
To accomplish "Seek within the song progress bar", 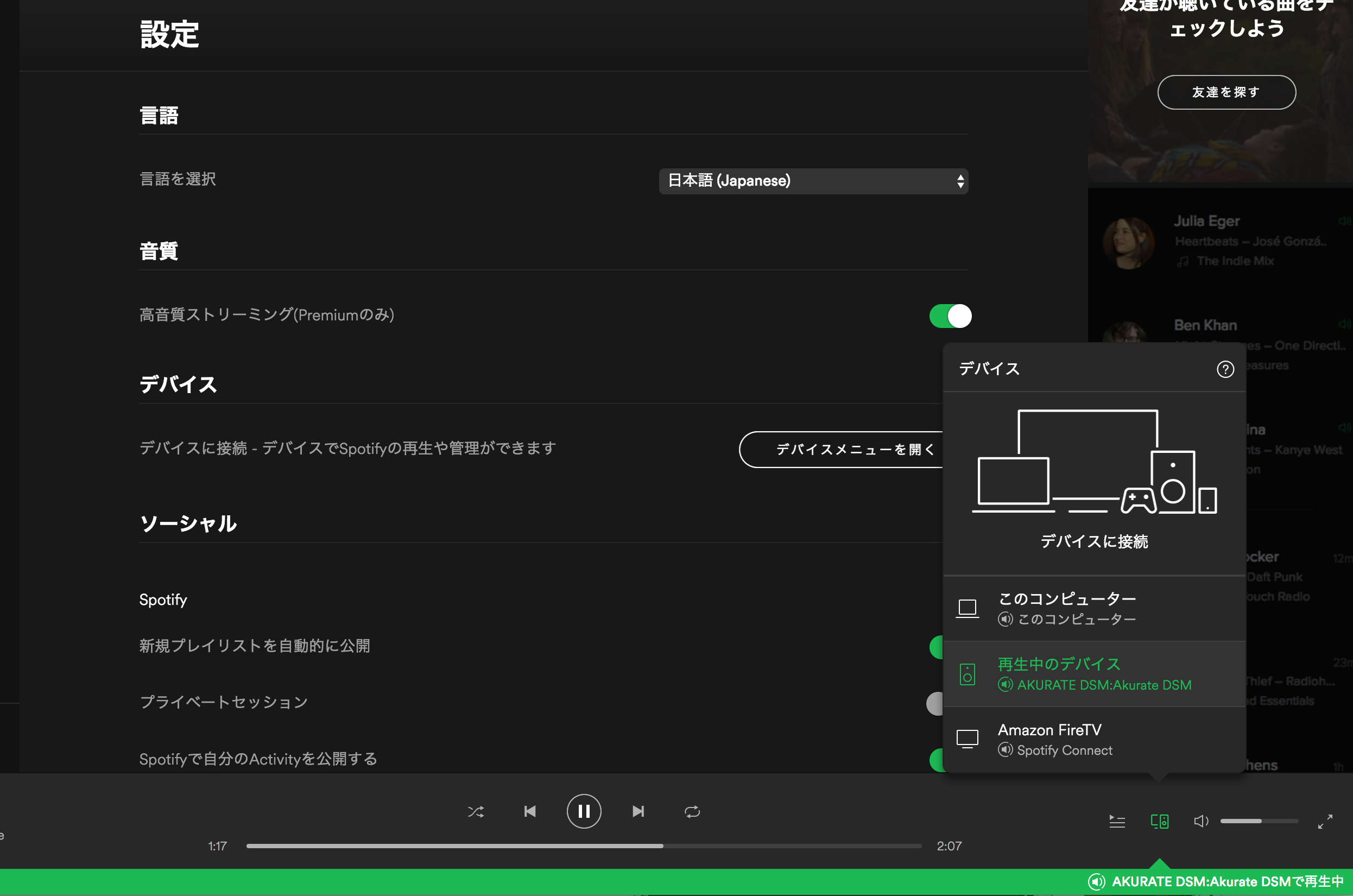I will coord(583,845).
